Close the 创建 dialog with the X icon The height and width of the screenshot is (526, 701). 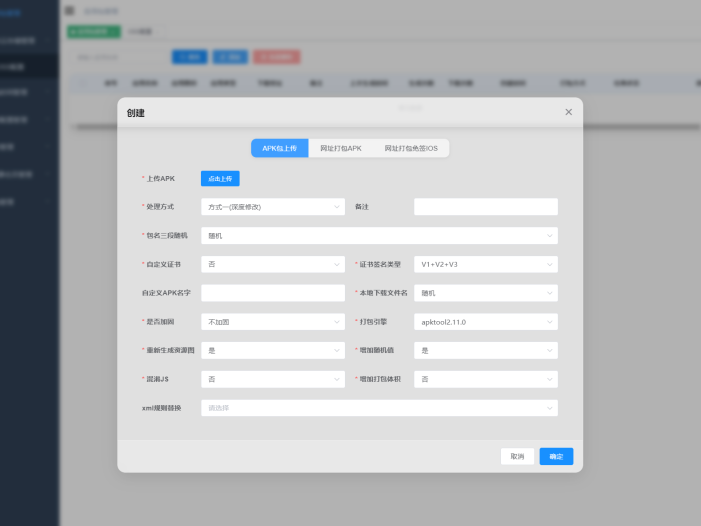point(568,112)
